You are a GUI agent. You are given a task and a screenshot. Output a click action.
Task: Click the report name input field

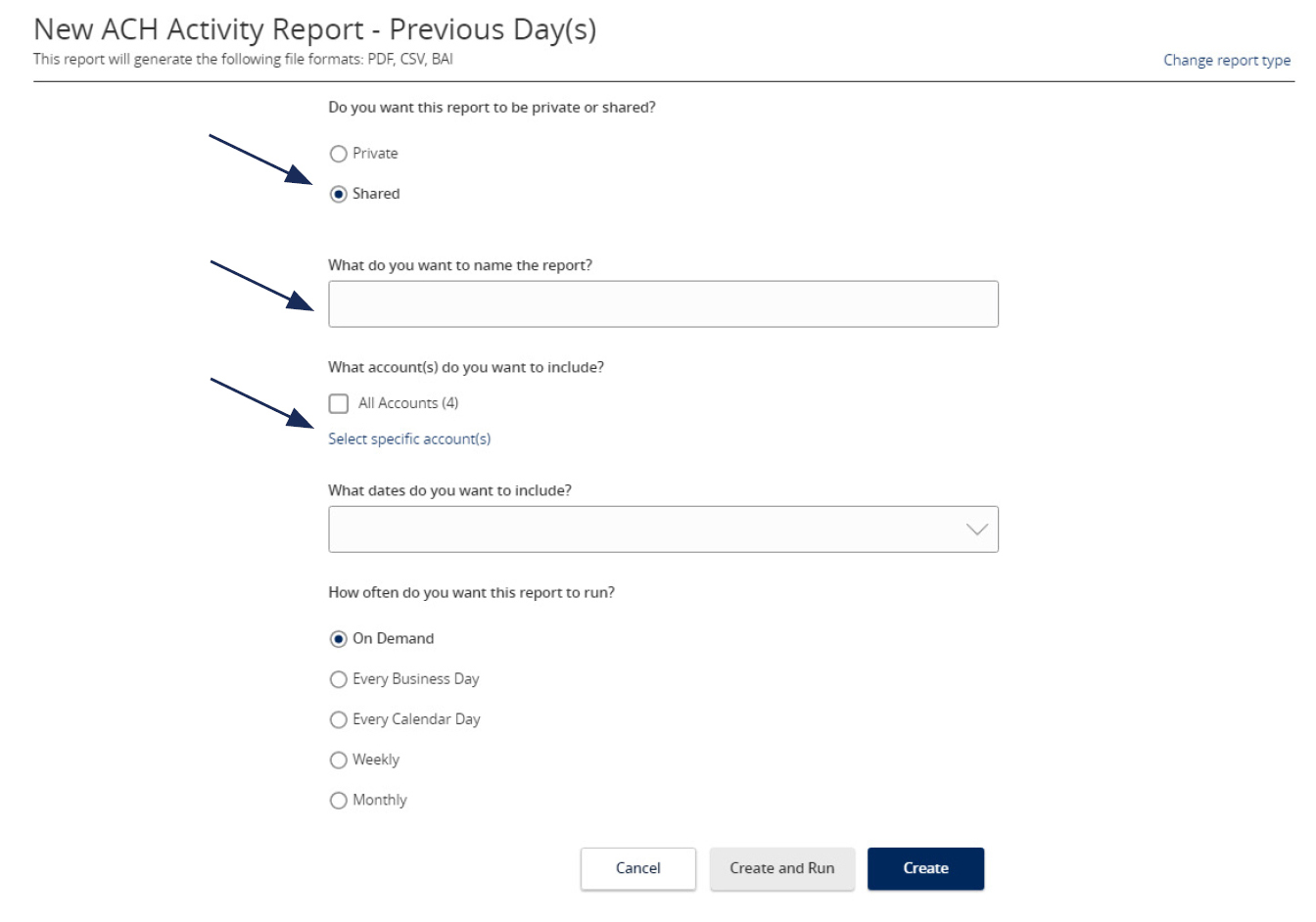[664, 304]
